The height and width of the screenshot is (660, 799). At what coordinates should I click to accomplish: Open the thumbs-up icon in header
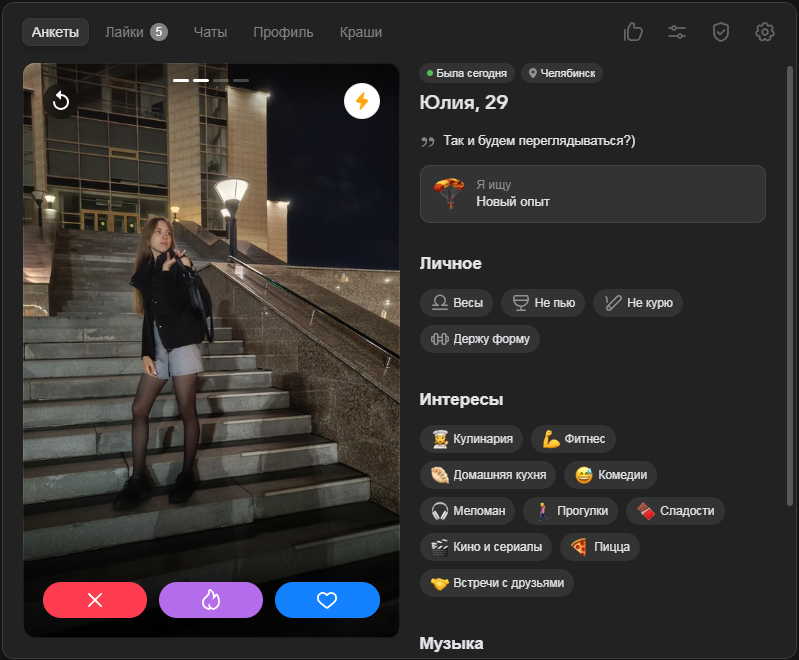pos(633,32)
